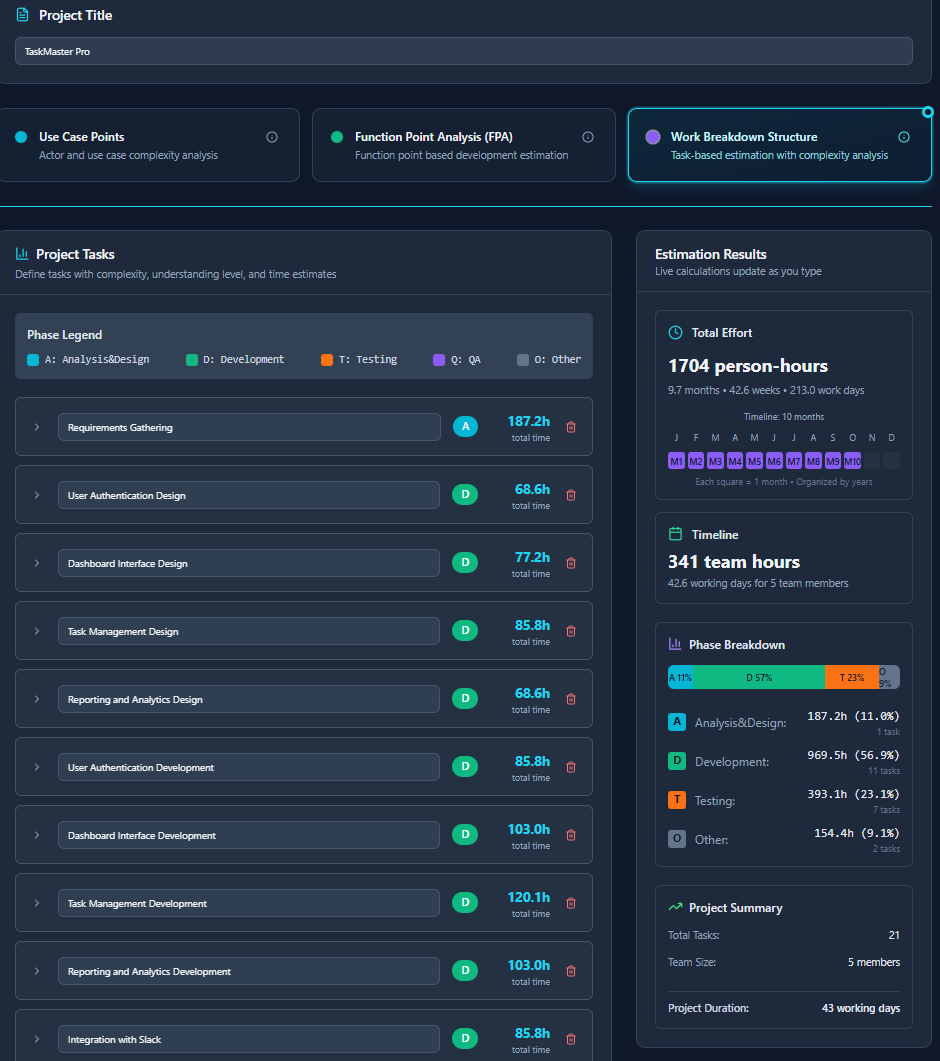Click the 43 working days duration value
The height and width of the screenshot is (1061, 940).
[x=861, y=1008]
